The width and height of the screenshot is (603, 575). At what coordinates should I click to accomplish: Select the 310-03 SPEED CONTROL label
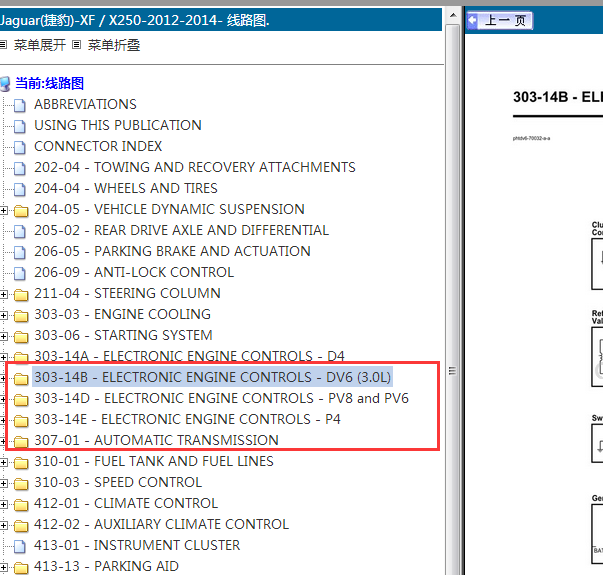click(x=118, y=482)
